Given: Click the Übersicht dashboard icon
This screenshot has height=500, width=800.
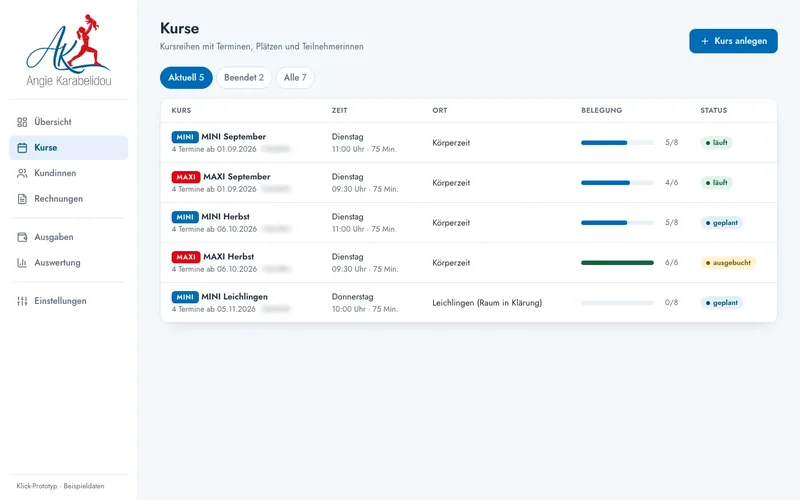Looking at the screenshot, I should coord(22,122).
